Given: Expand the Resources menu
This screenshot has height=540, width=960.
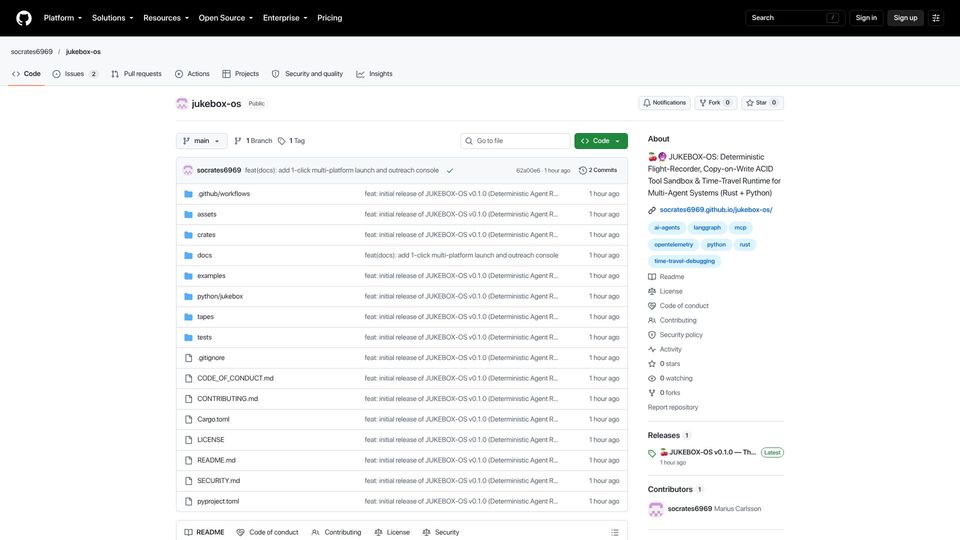Looking at the screenshot, I should [166, 18].
